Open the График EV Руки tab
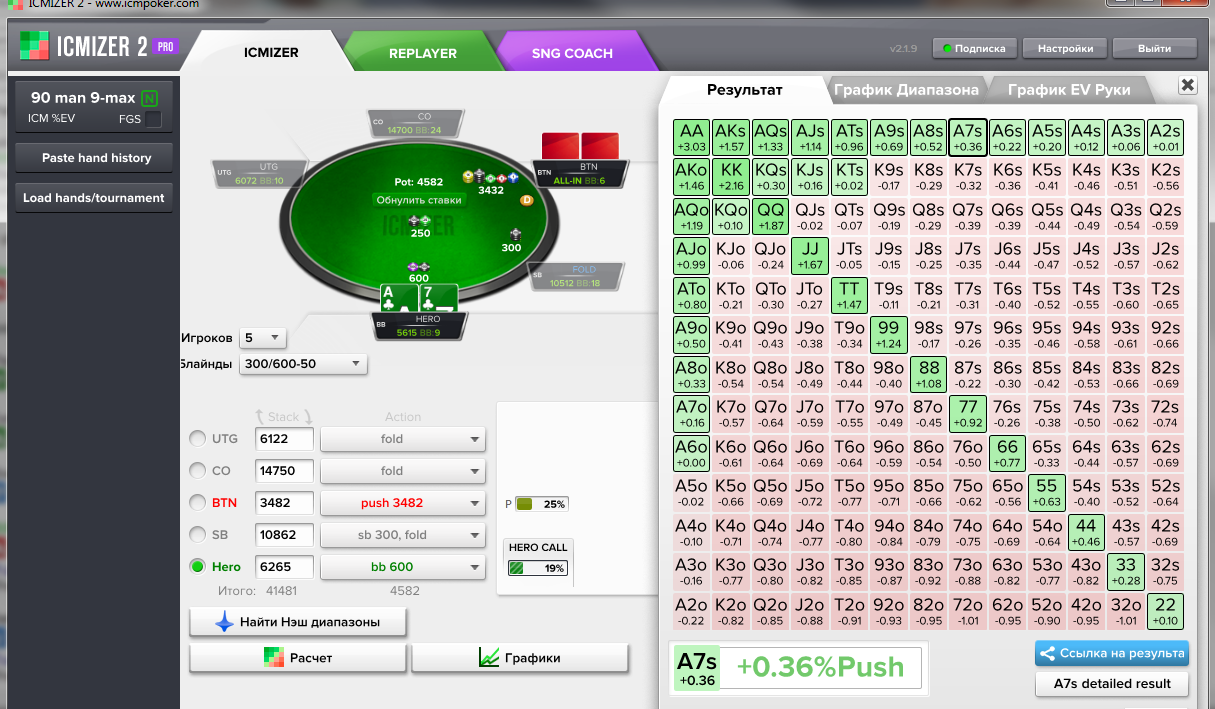 click(1069, 90)
